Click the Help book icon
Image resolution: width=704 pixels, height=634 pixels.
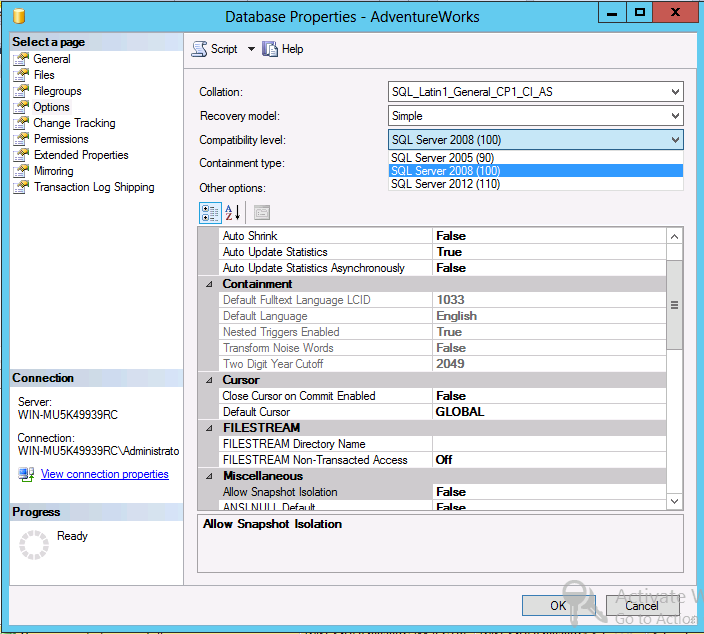tap(270, 49)
